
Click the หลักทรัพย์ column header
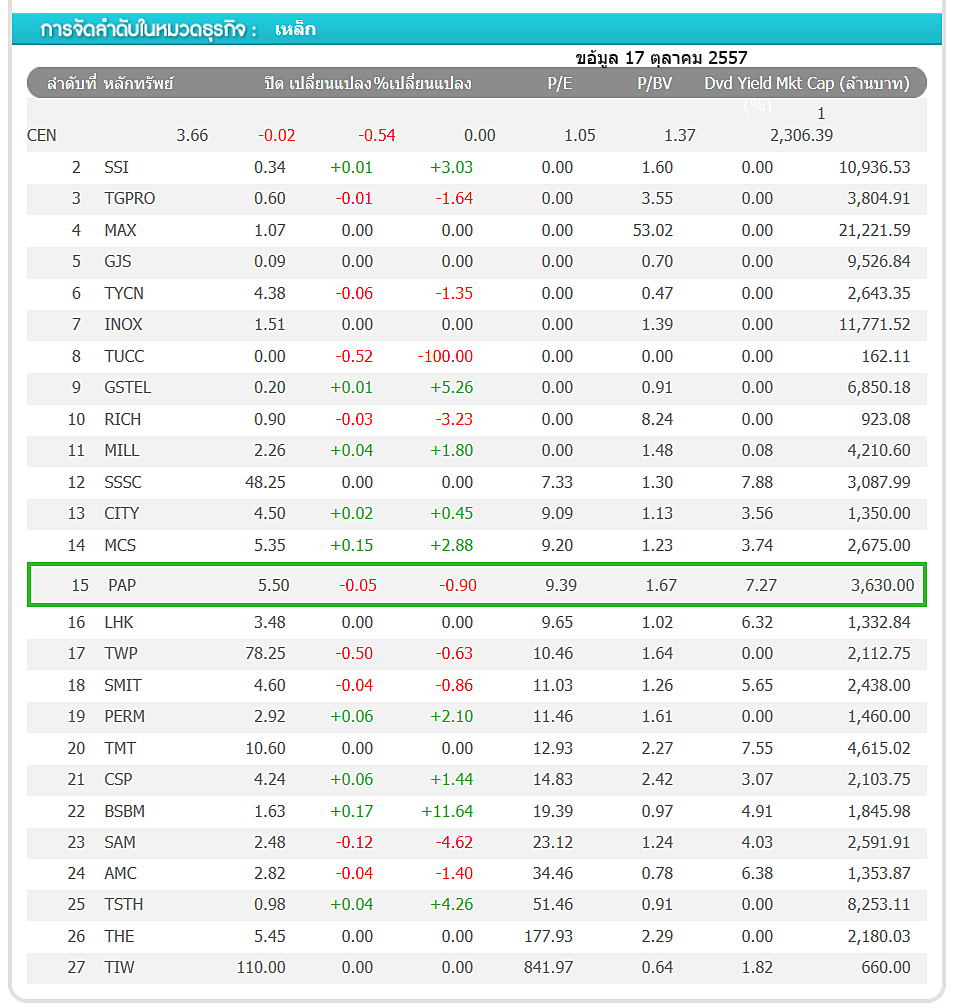[x=138, y=83]
